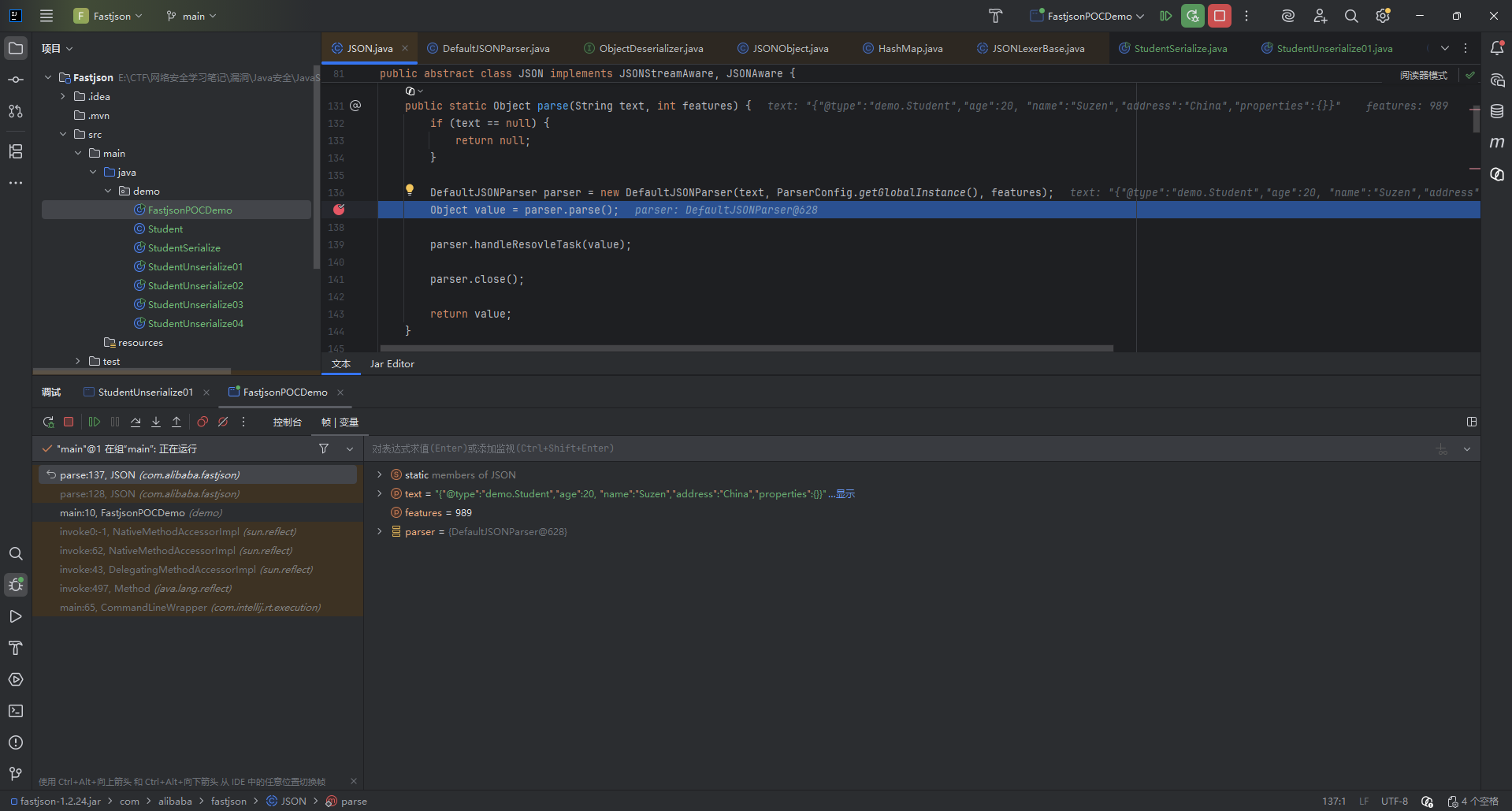Remove the breakpoint on line 137
Image resolution: width=1512 pixels, height=811 pixels.
[339, 210]
